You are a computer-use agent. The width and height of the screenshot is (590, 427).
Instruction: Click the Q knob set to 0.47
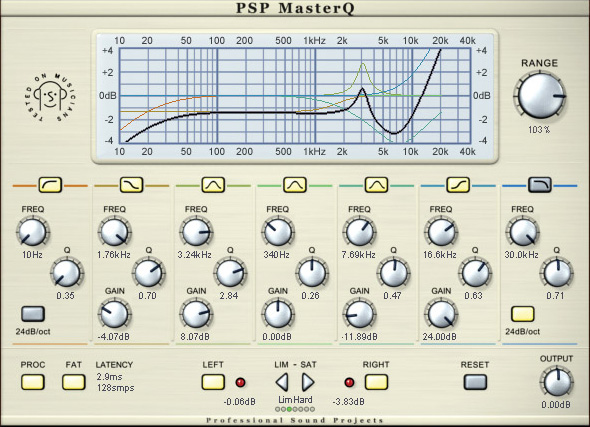(393, 273)
